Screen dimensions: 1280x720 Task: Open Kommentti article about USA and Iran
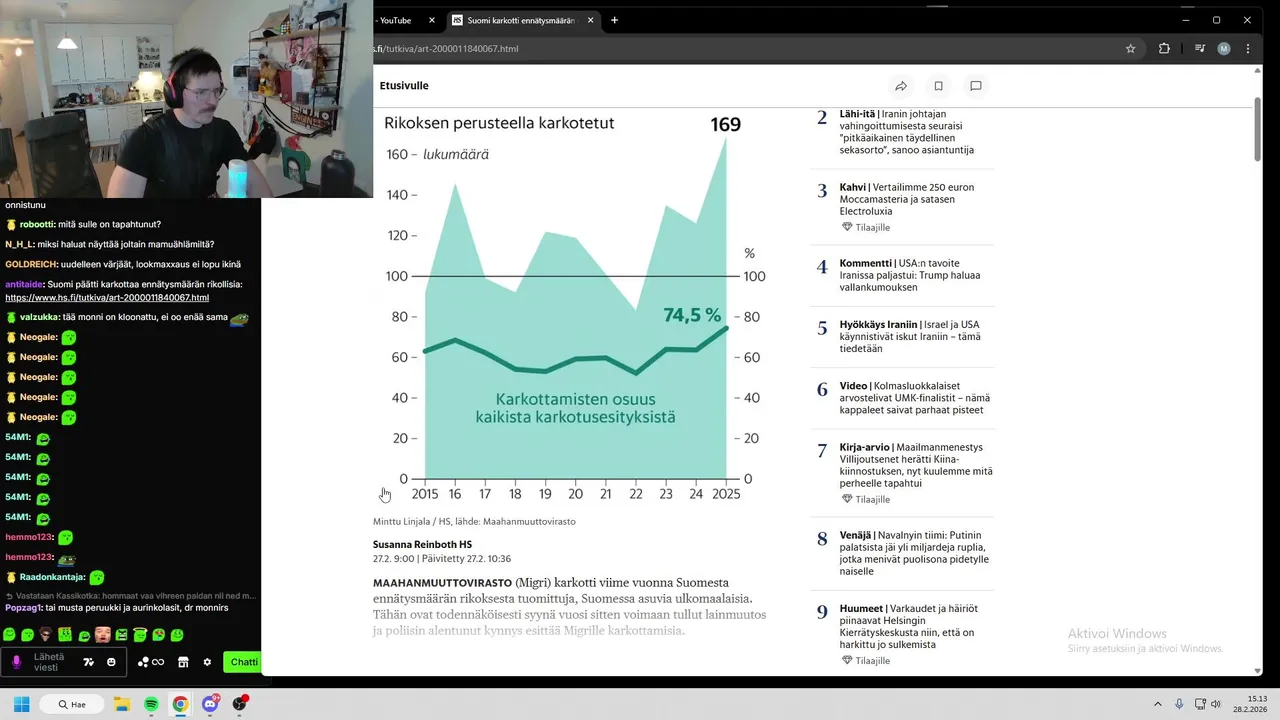click(910, 275)
